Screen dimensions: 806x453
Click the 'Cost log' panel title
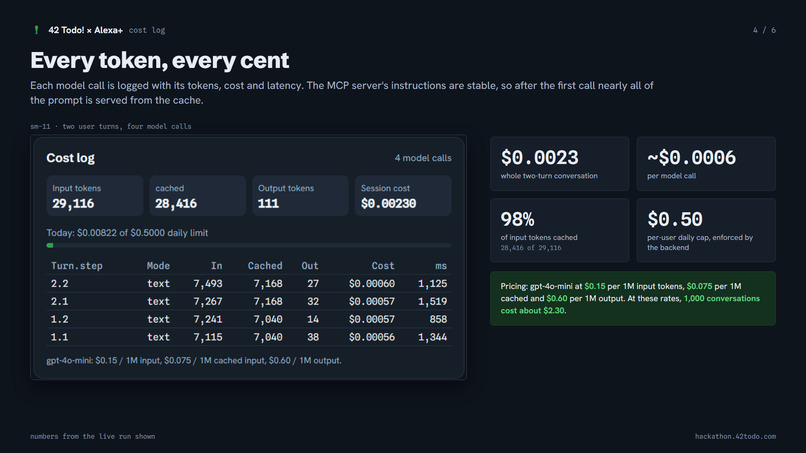(x=70, y=158)
